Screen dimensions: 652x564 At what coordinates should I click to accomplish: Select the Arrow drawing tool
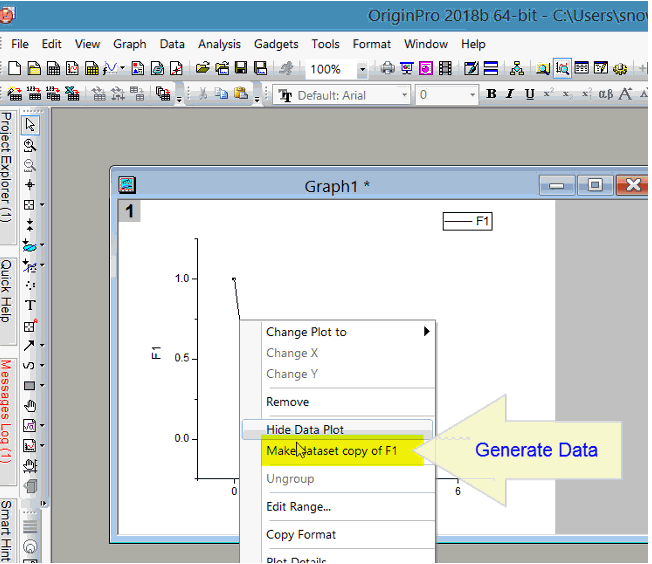tap(29, 345)
